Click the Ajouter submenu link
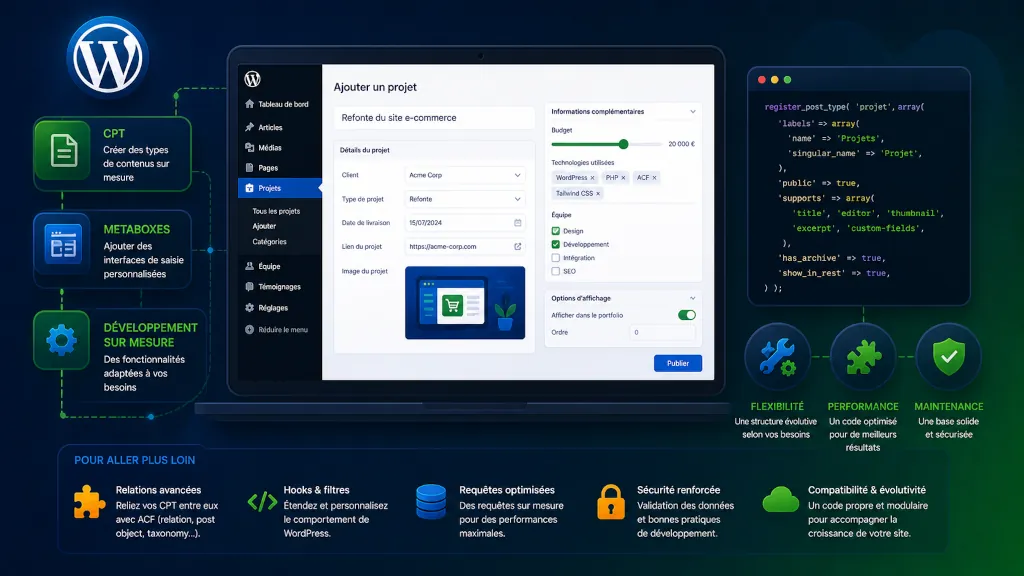The image size is (1024, 576). point(264,226)
